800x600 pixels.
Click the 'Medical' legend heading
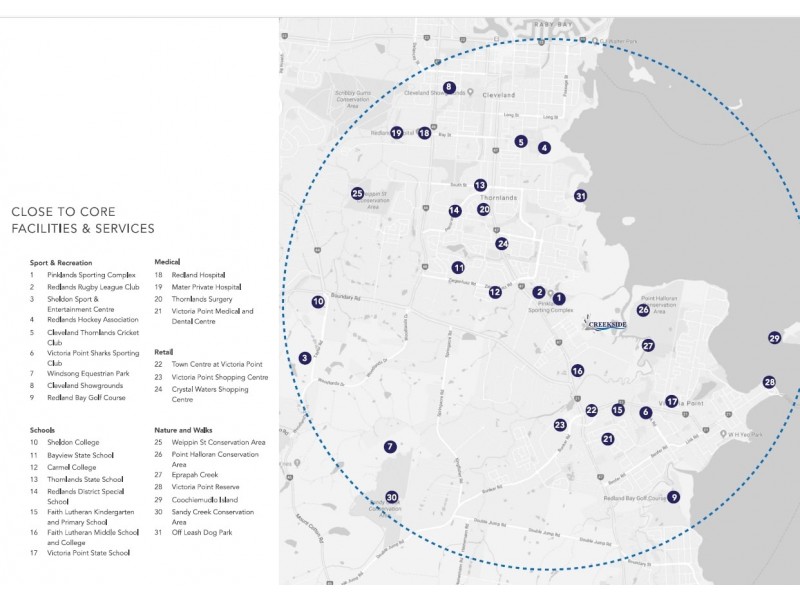tap(167, 262)
